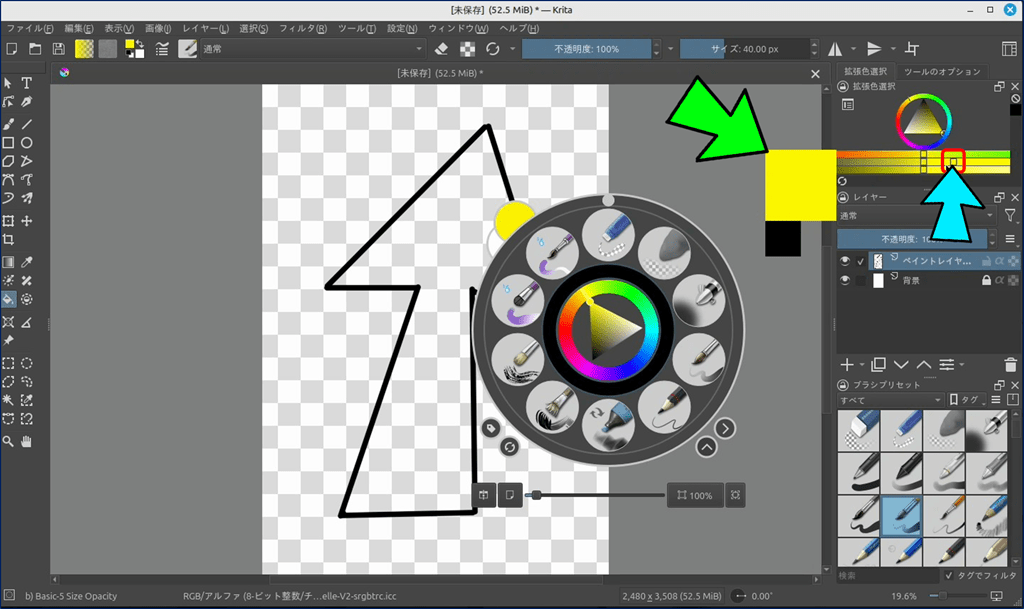Viewport: 1024px width, 609px height.
Task: Click the eraser mode icon in toolbar
Action: 443,49
